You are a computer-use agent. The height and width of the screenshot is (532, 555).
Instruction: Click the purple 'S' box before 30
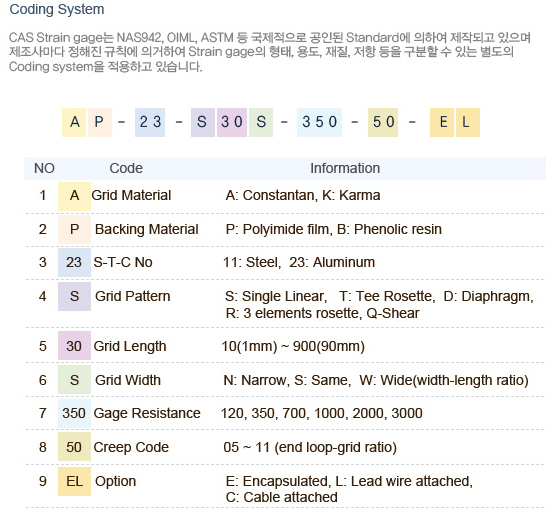tap(203, 122)
